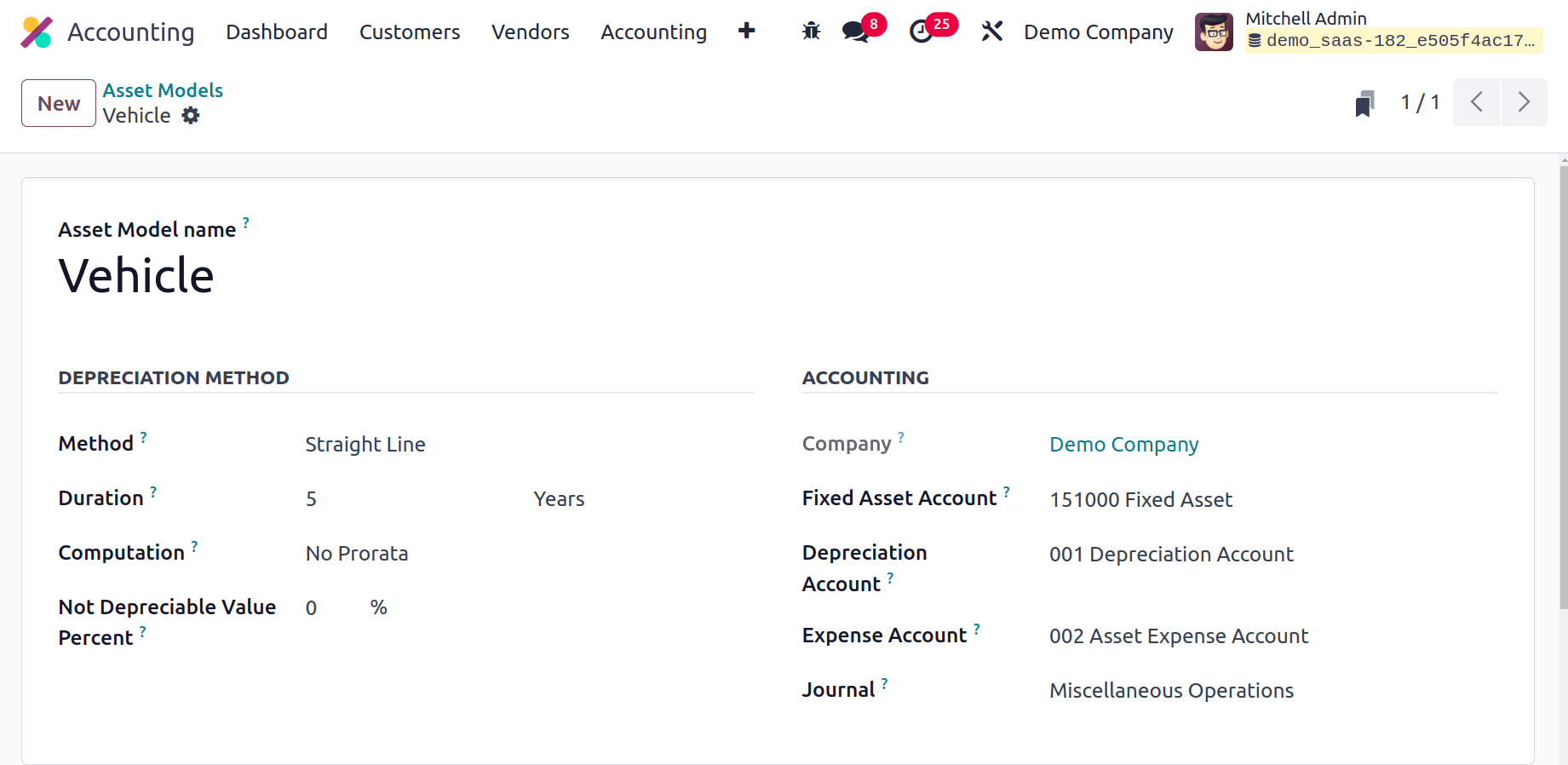The image size is (1568, 765).
Task: Change duration unit Years dropdown
Action: pyautogui.click(x=559, y=498)
